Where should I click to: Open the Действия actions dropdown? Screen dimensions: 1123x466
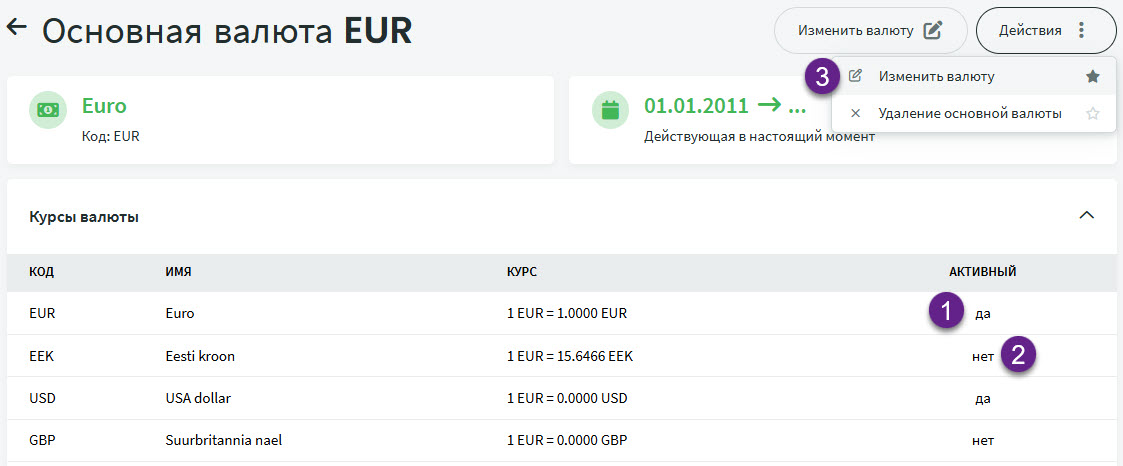pyautogui.click(x=1045, y=31)
